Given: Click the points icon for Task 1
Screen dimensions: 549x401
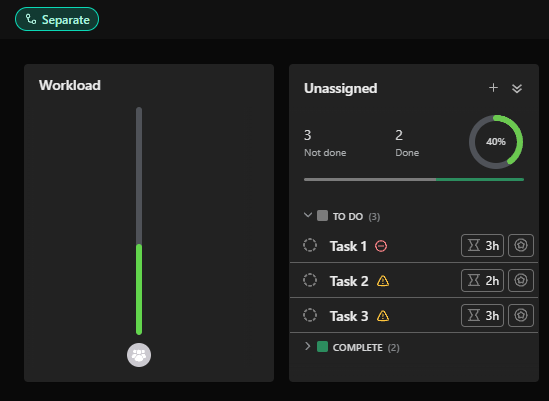Looking at the screenshot, I should pos(521,246).
